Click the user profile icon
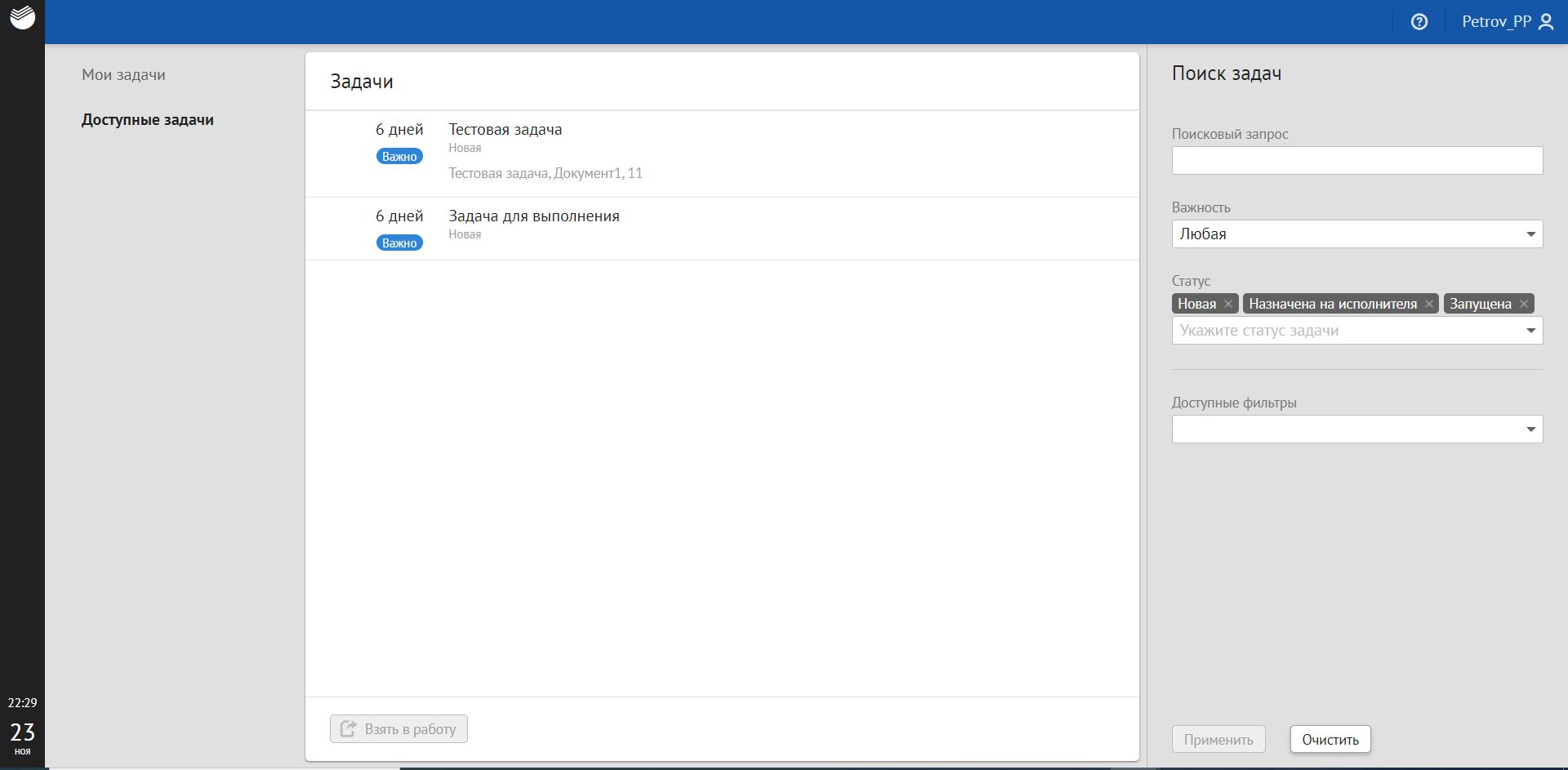Image resolution: width=1568 pixels, height=770 pixels. (1546, 22)
